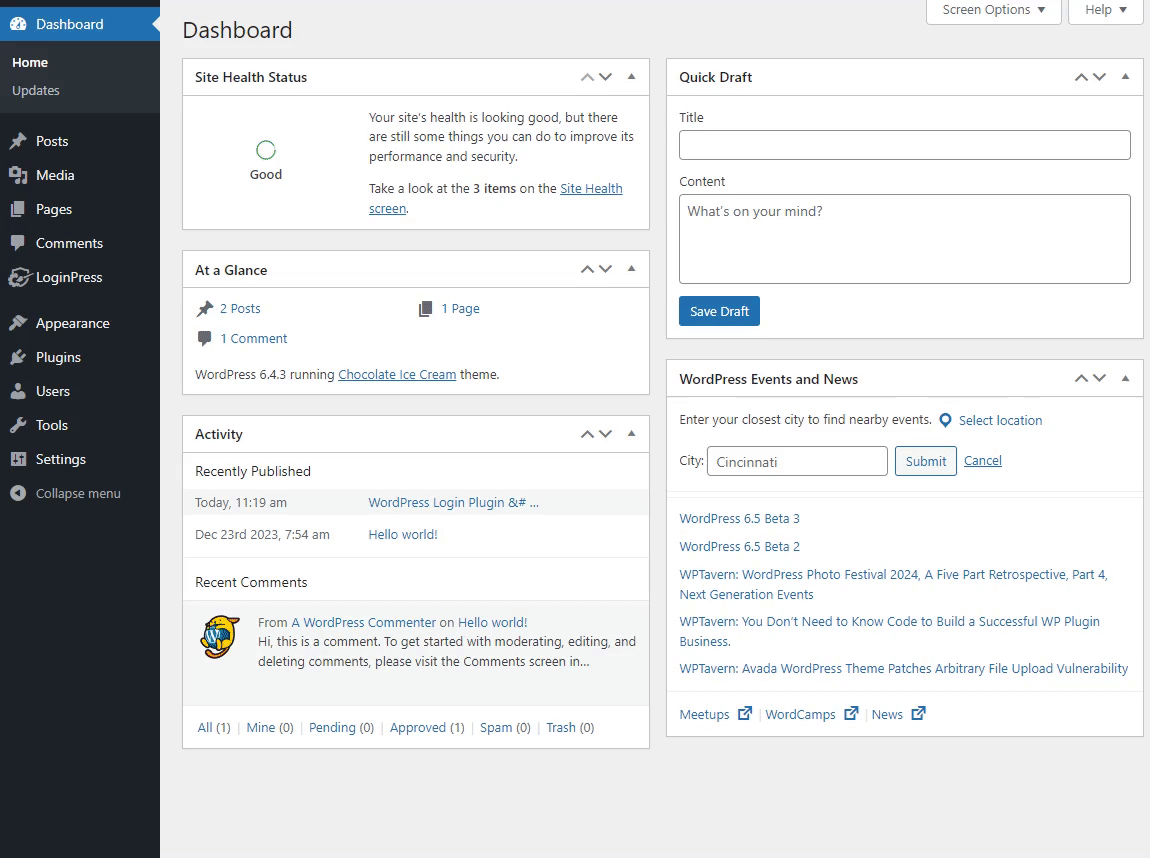This screenshot has height=858, width=1150.
Task: Click the Quick Draft Title input field
Action: click(904, 145)
